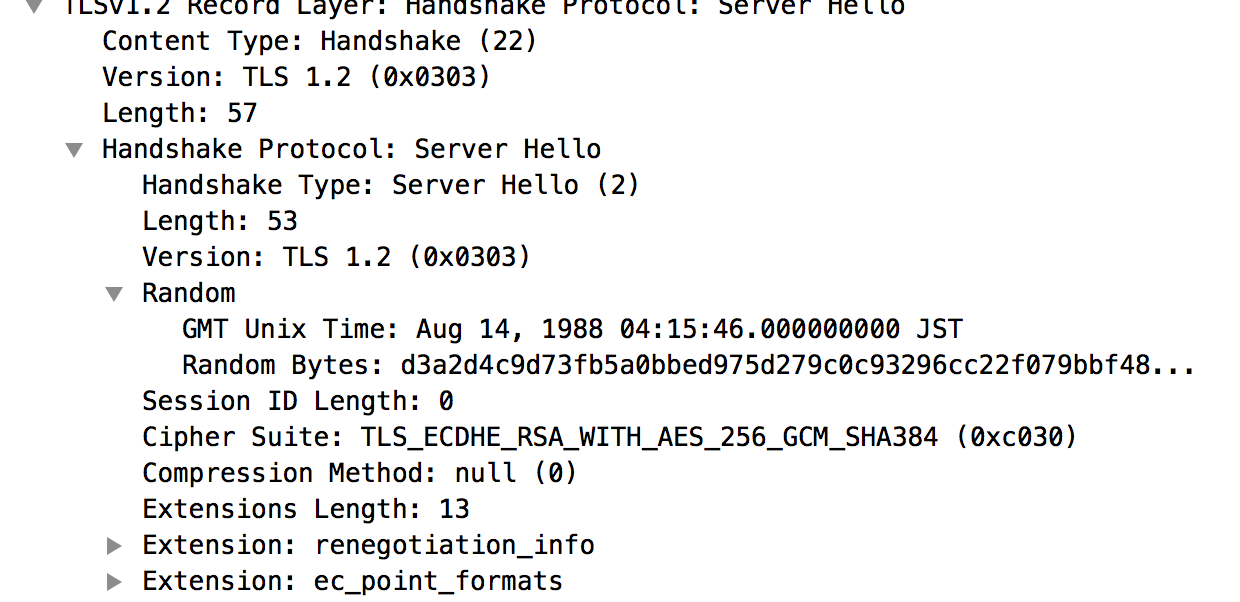1240x602 pixels.
Task: Select the Handshake Type: Server Hello field
Action: (x=390, y=185)
